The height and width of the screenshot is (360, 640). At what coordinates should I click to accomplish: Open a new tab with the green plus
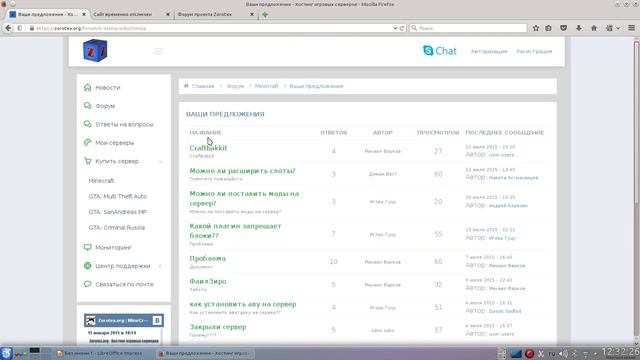265,14
